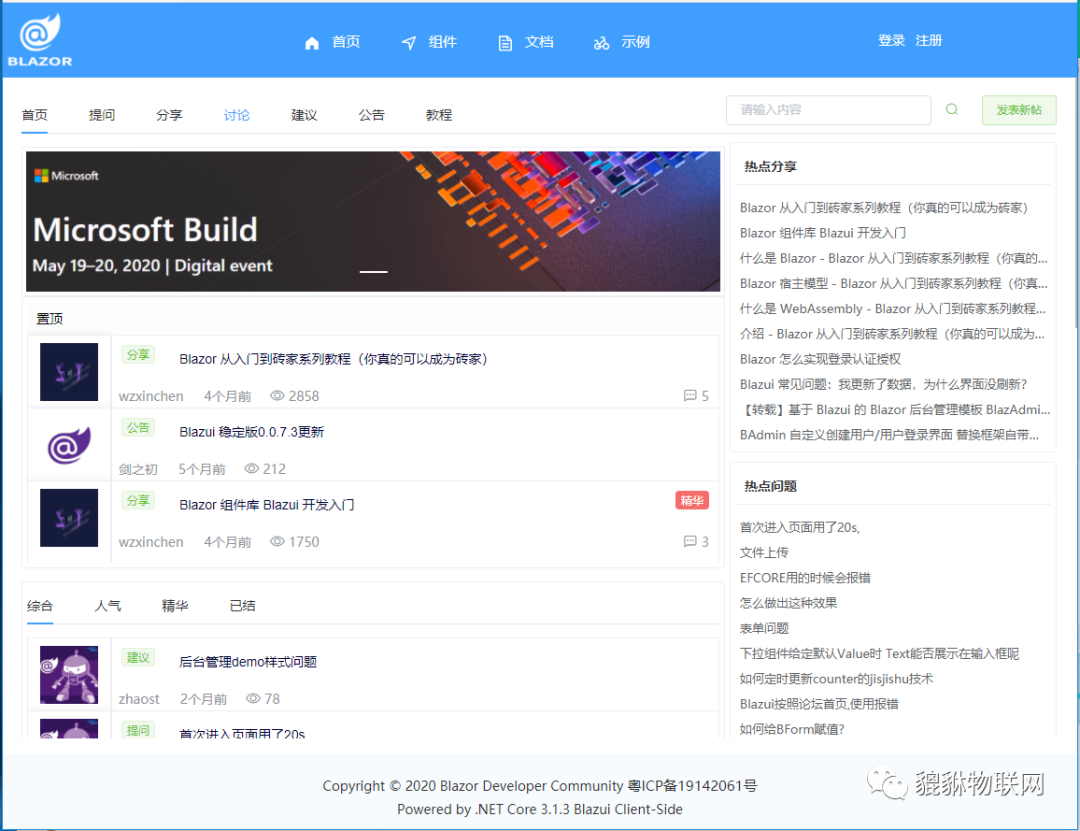Image resolution: width=1080 pixels, height=831 pixels.
Task: Open hot share Blazor 宿主模型
Action: pyautogui.click(x=893, y=283)
